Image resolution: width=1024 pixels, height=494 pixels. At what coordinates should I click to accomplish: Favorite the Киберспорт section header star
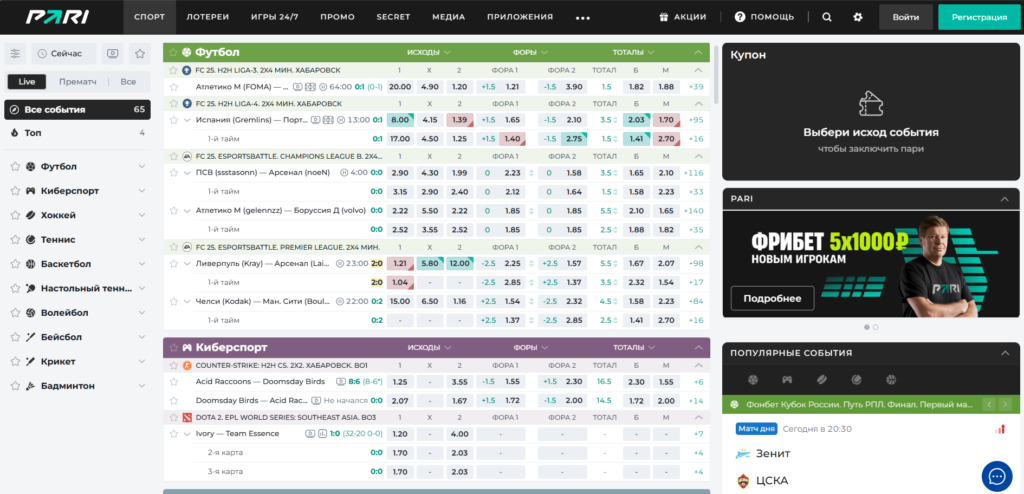(x=174, y=348)
